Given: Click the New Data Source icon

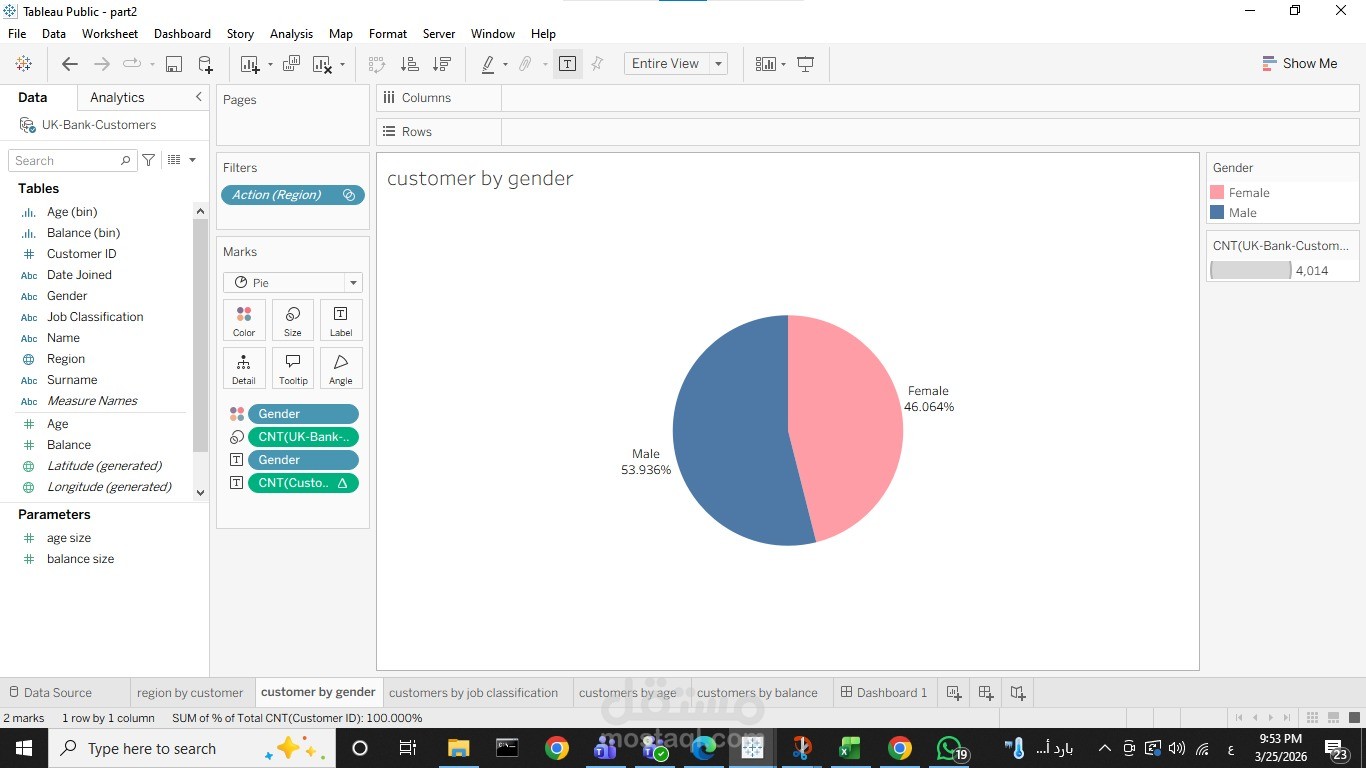Looking at the screenshot, I should point(205,64).
